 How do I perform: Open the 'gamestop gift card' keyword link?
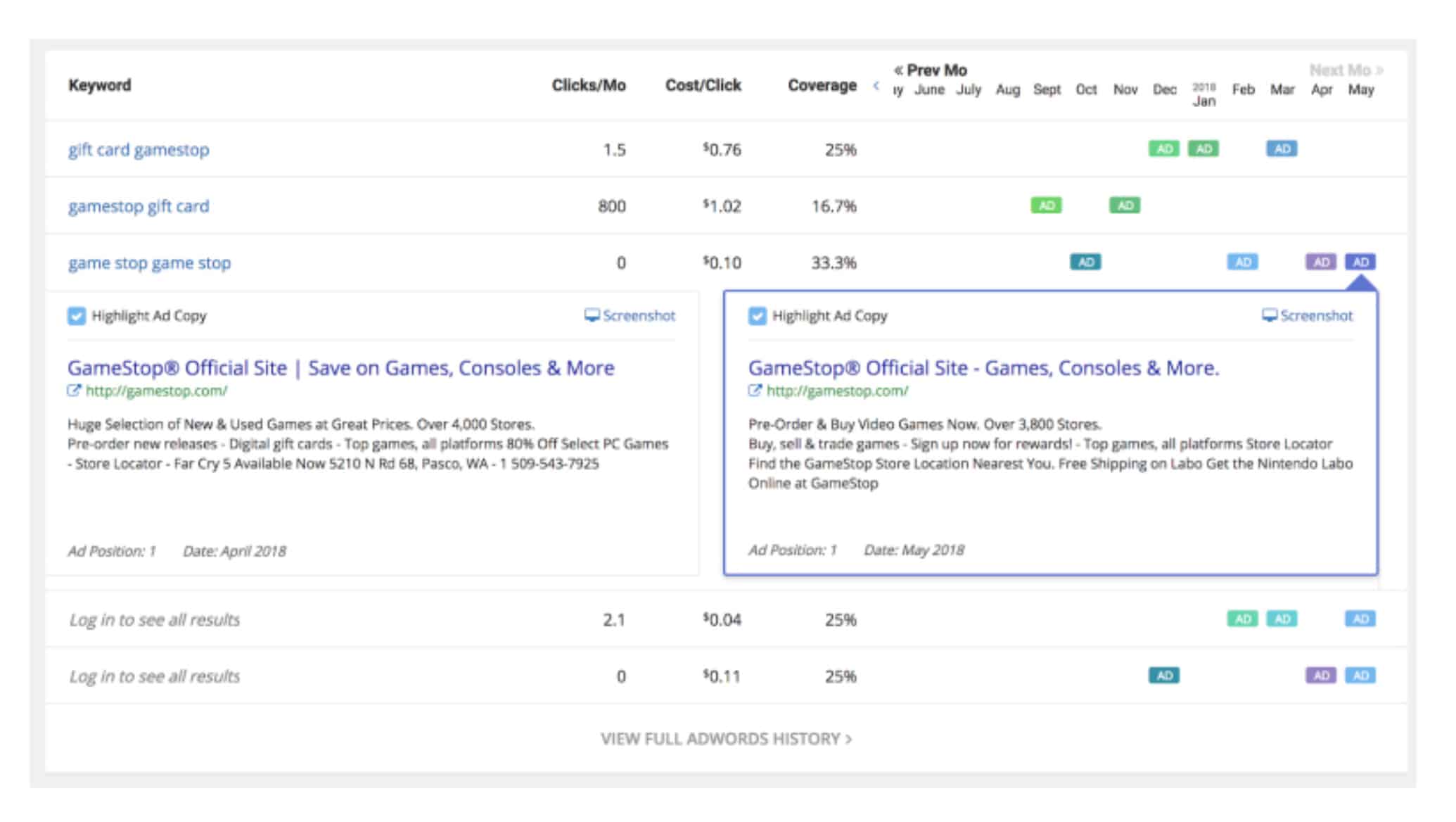coord(139,206)
